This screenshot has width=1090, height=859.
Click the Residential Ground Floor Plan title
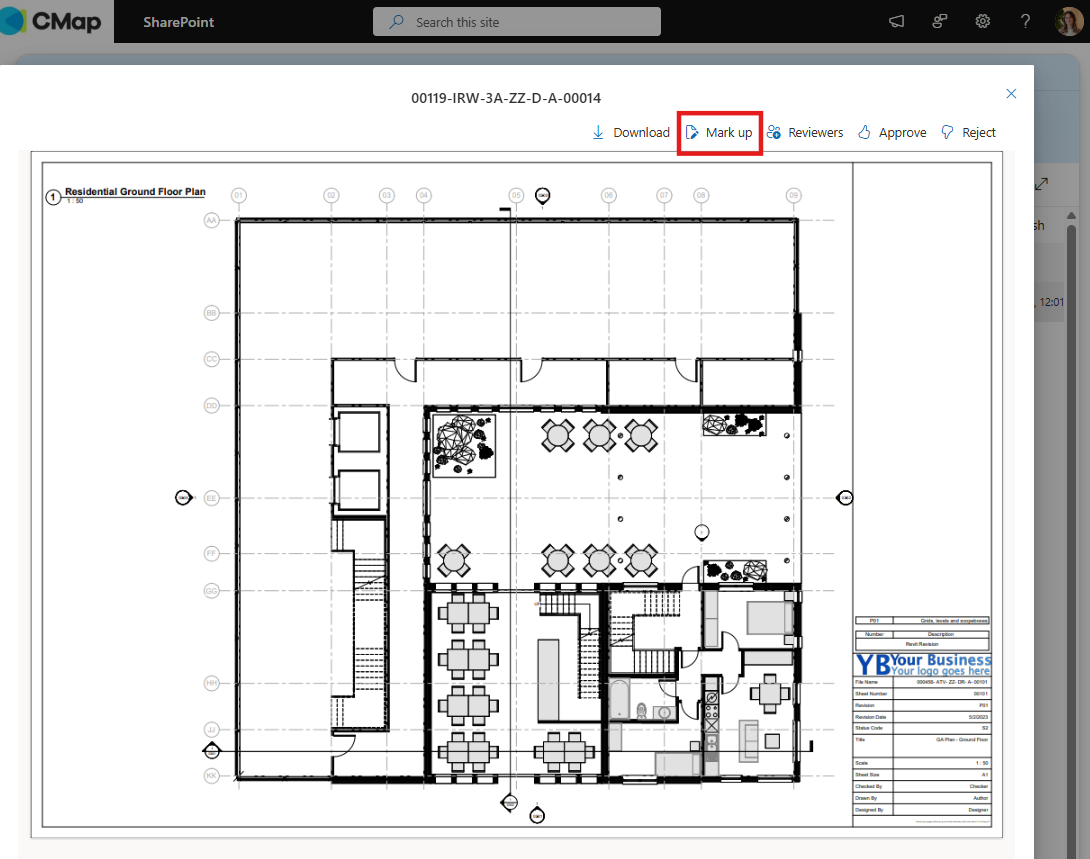pyautogui.click(x=135, y=191)
